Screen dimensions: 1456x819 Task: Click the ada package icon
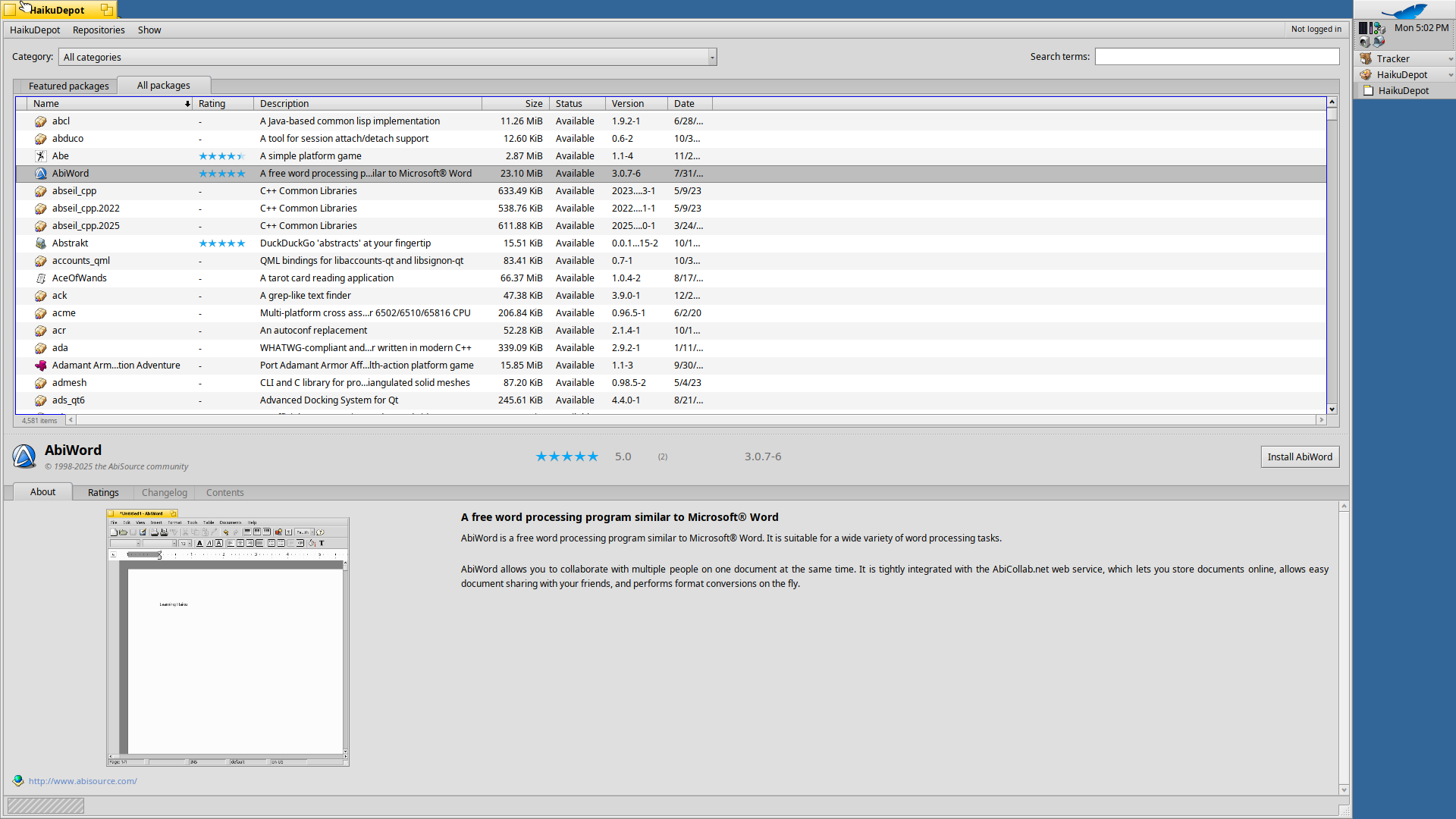41,348
